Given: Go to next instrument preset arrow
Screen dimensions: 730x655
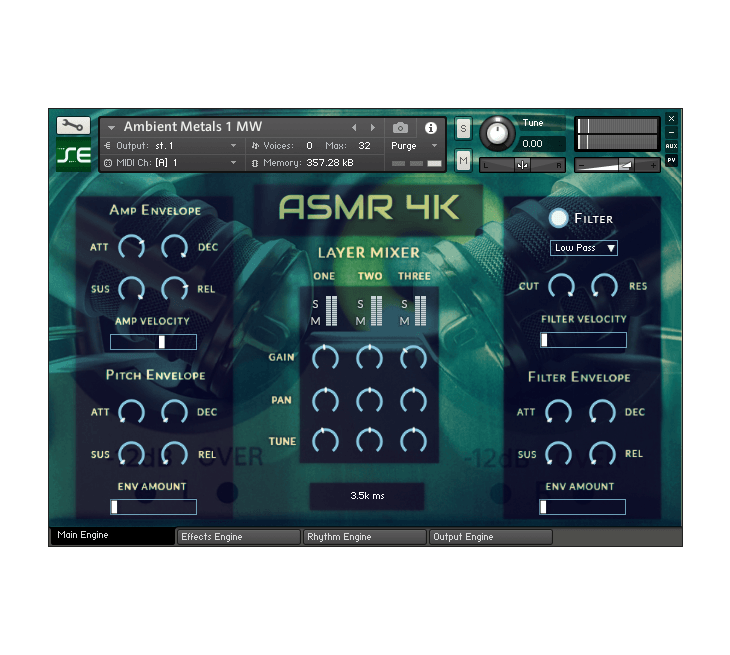Looking at the screenshot, I should pyautogui.click(x=372, y=127).
